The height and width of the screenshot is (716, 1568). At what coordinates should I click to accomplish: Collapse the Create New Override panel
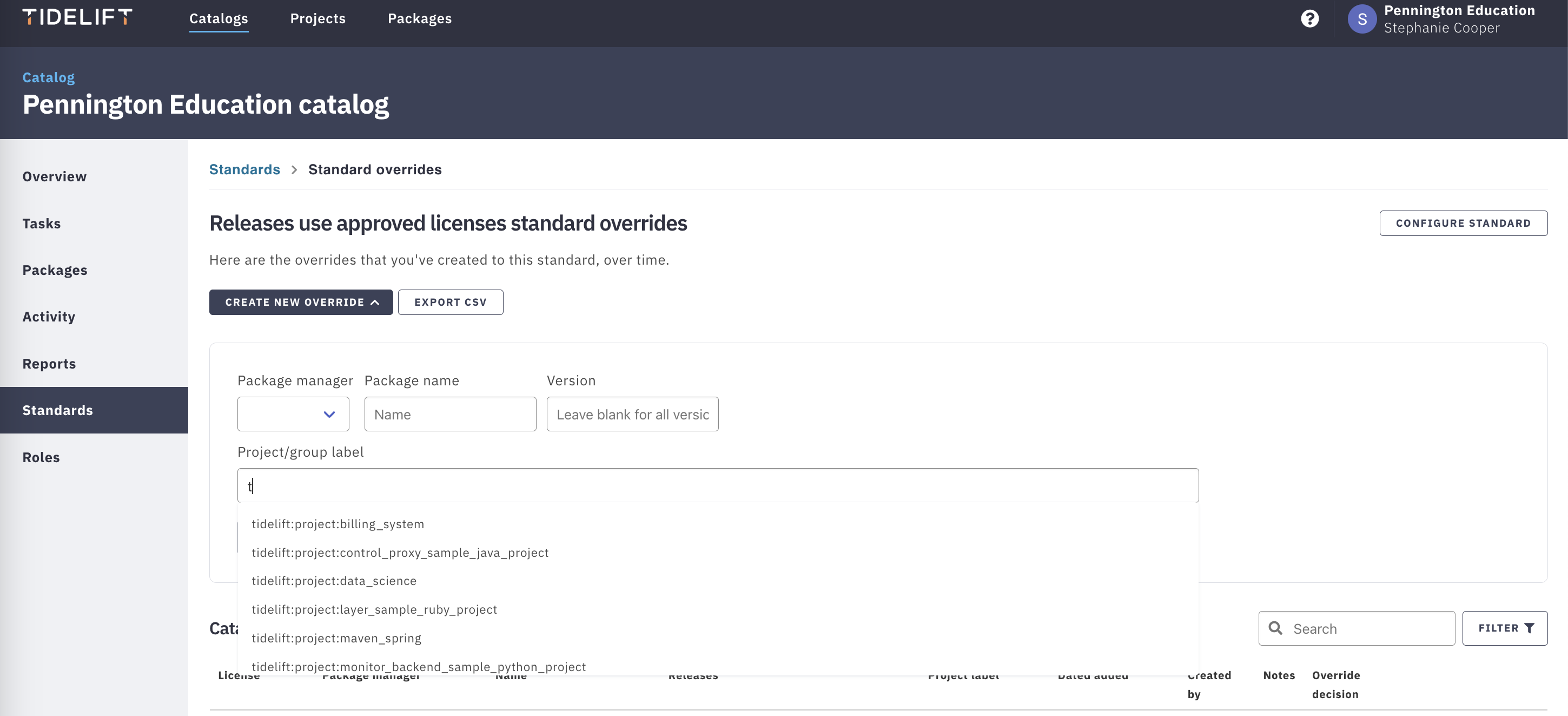(301, 302)
